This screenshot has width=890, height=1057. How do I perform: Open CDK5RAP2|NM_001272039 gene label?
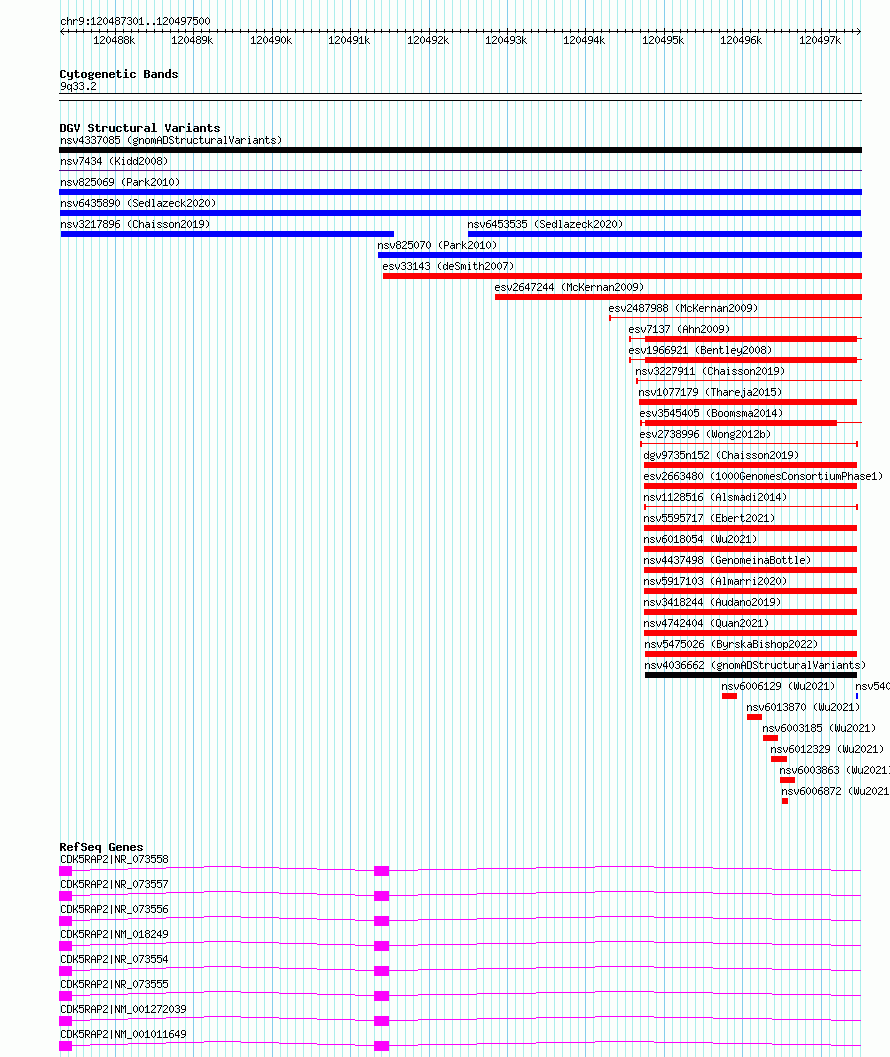[x=123, y=1008]
